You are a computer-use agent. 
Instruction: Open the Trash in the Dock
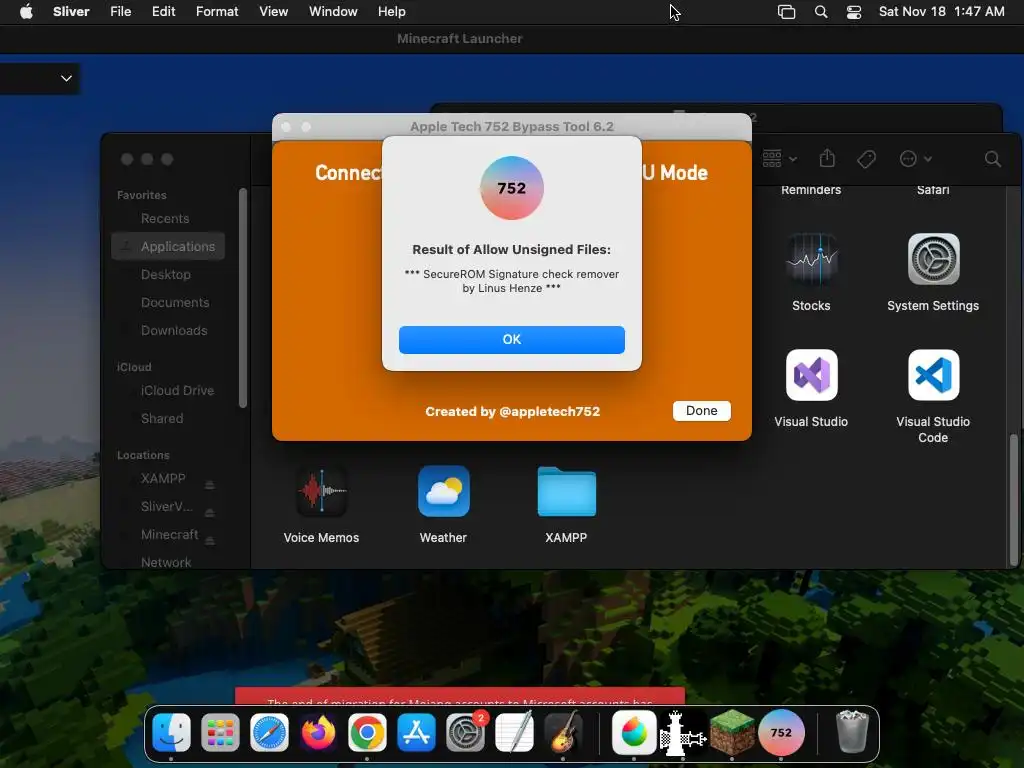pyautogui.click(x=852, y=732)
